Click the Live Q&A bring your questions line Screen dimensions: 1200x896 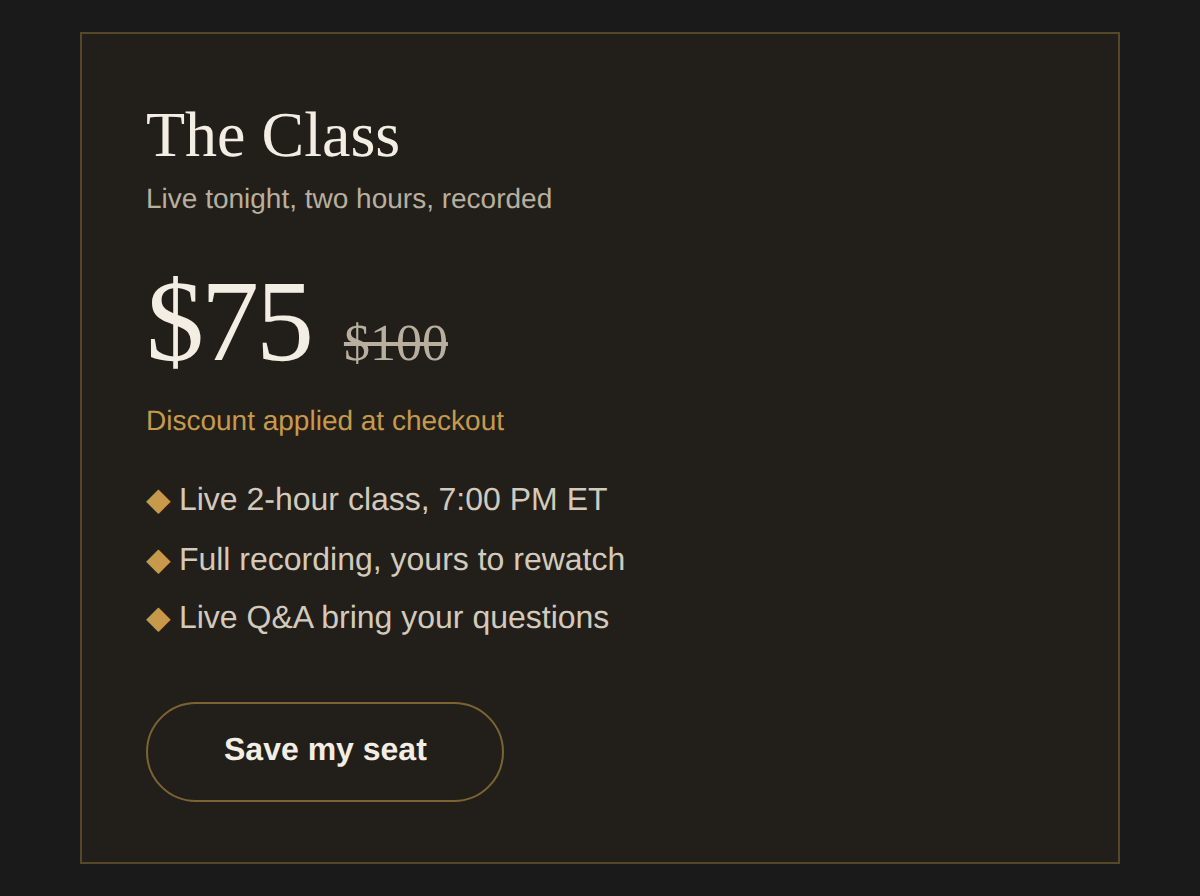click(x=394, y=617)
